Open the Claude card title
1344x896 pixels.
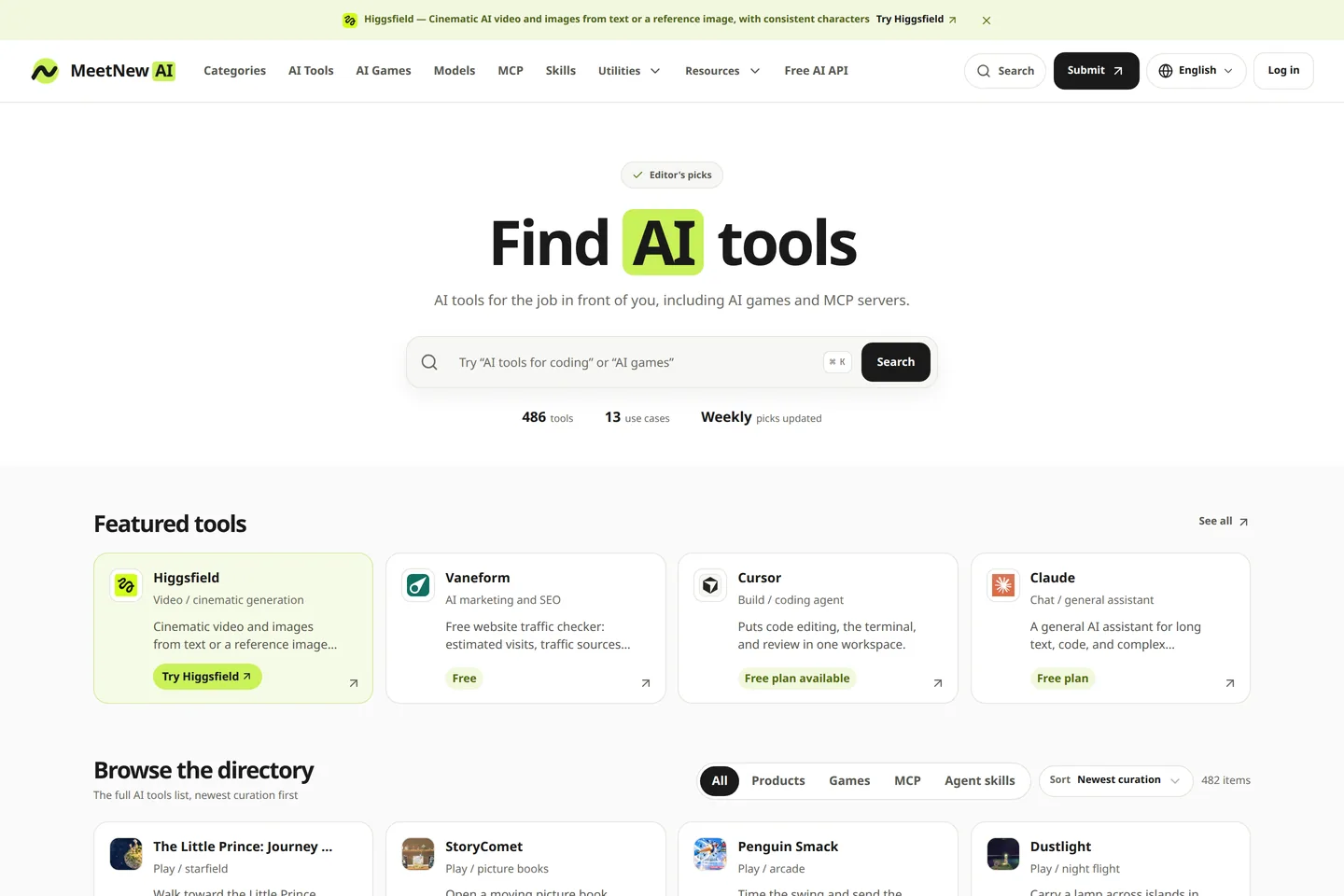1053,578
